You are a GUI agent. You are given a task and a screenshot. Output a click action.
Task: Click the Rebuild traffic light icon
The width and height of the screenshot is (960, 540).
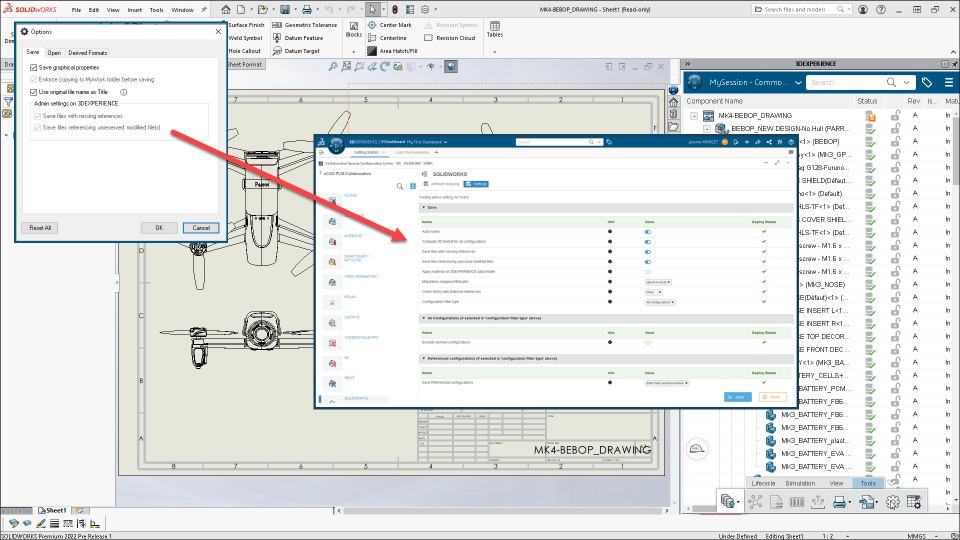(x=395, y=9)
